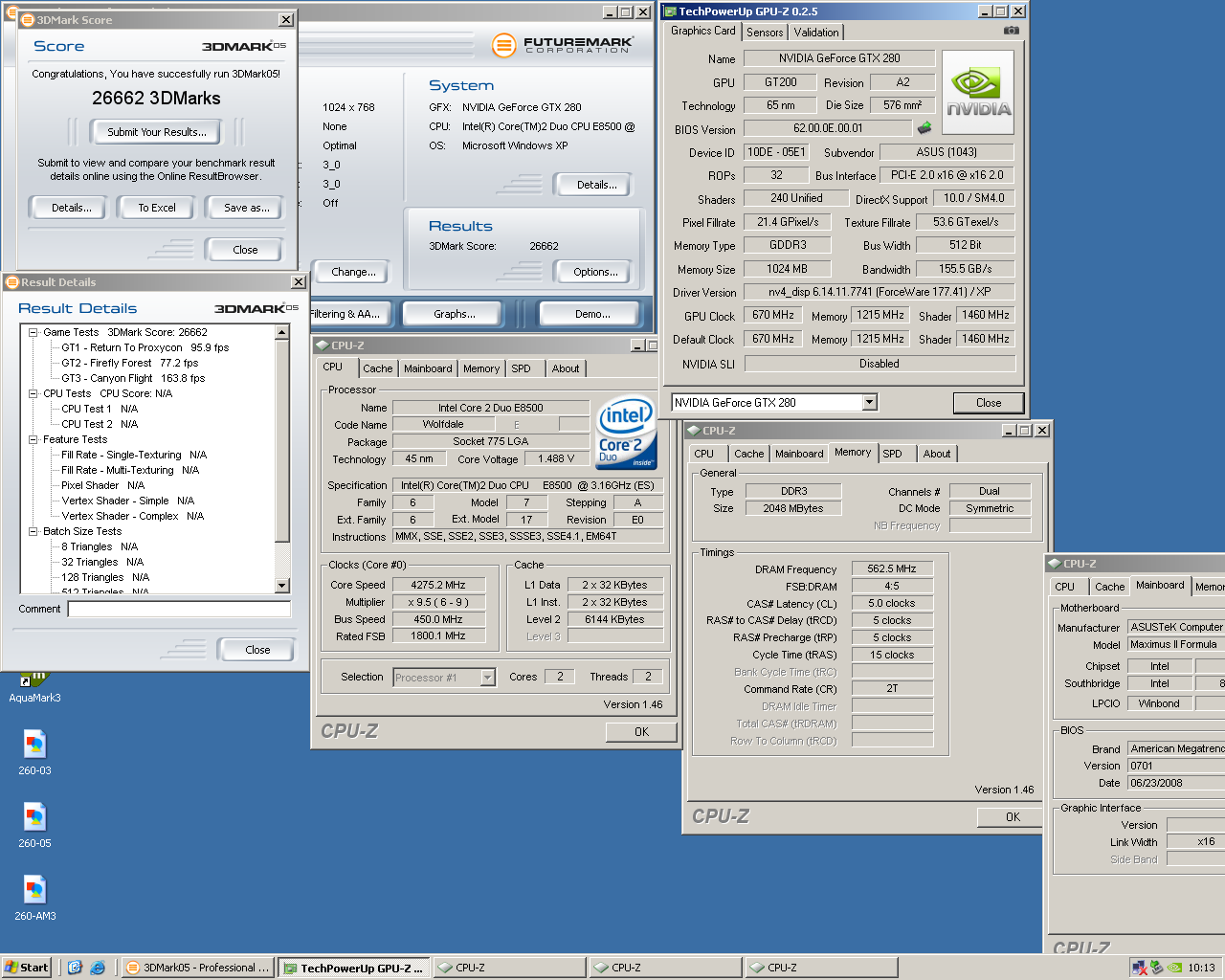The image size is (1225, 980).
Task: Click the Intel Core 2 Duo logo
Action: [627, 432]
